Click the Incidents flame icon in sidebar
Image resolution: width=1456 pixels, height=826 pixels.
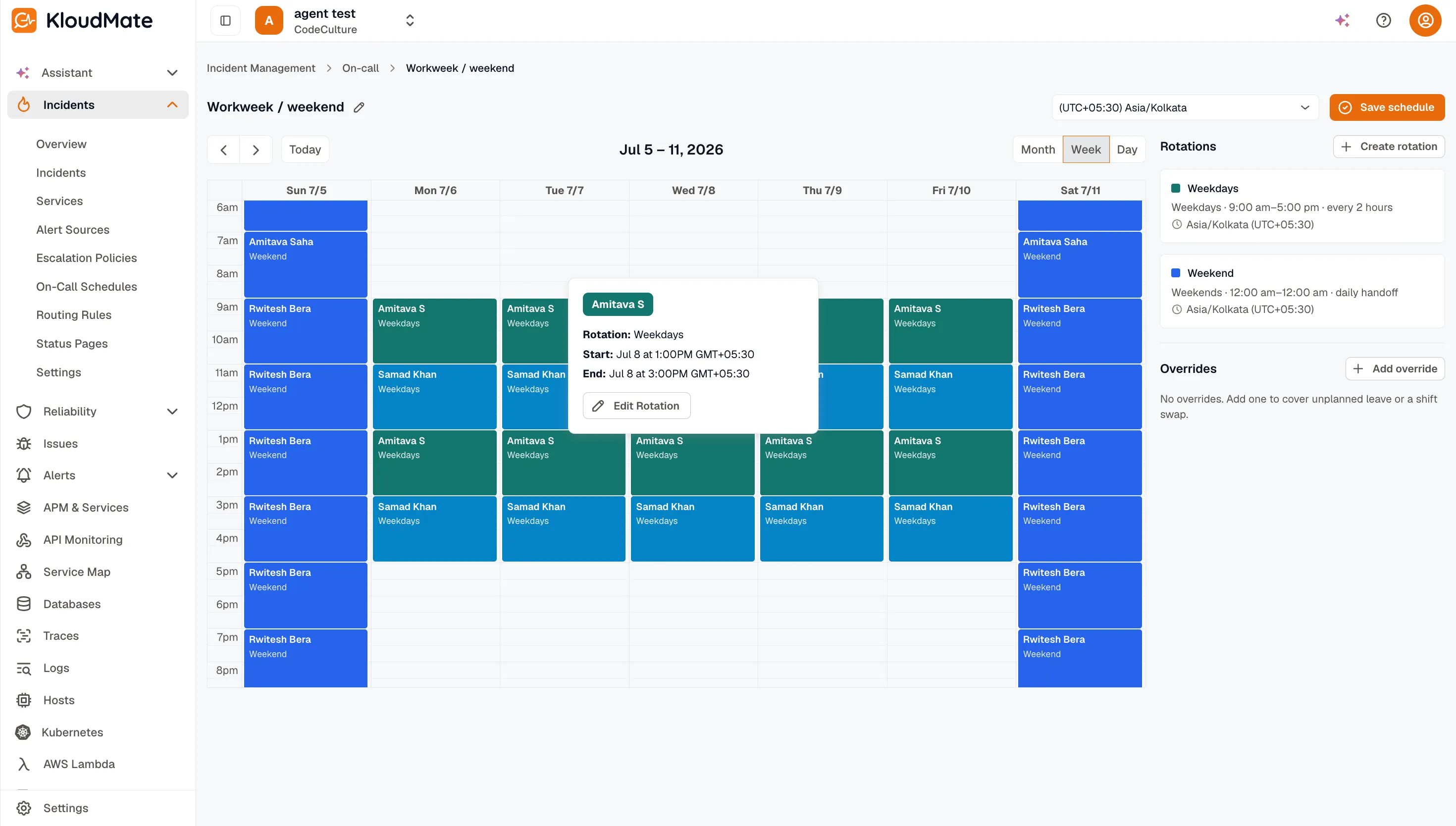(x=24, y=104)
